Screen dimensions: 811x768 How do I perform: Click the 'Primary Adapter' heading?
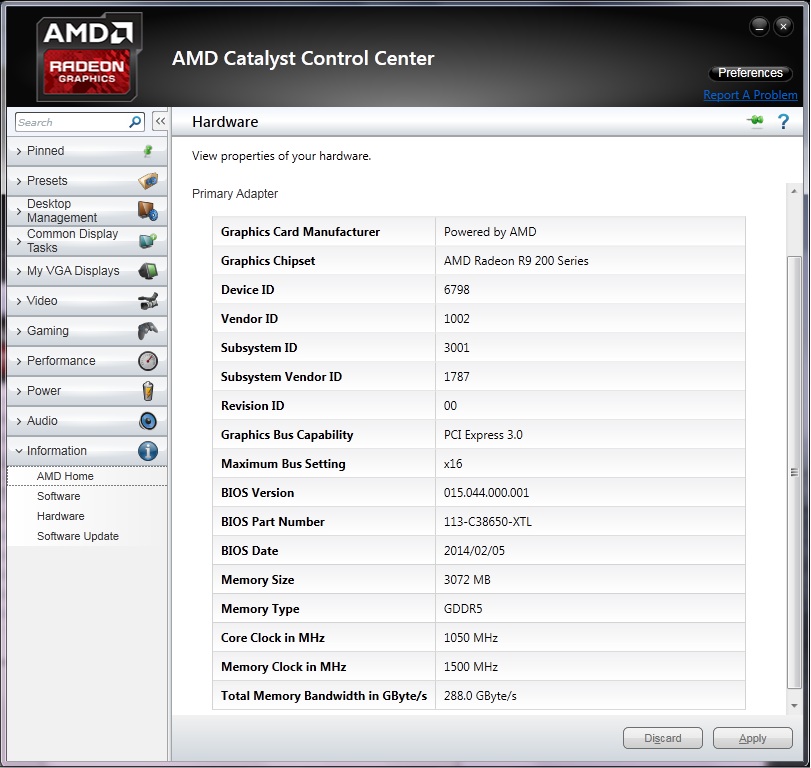tap(234, 193)
